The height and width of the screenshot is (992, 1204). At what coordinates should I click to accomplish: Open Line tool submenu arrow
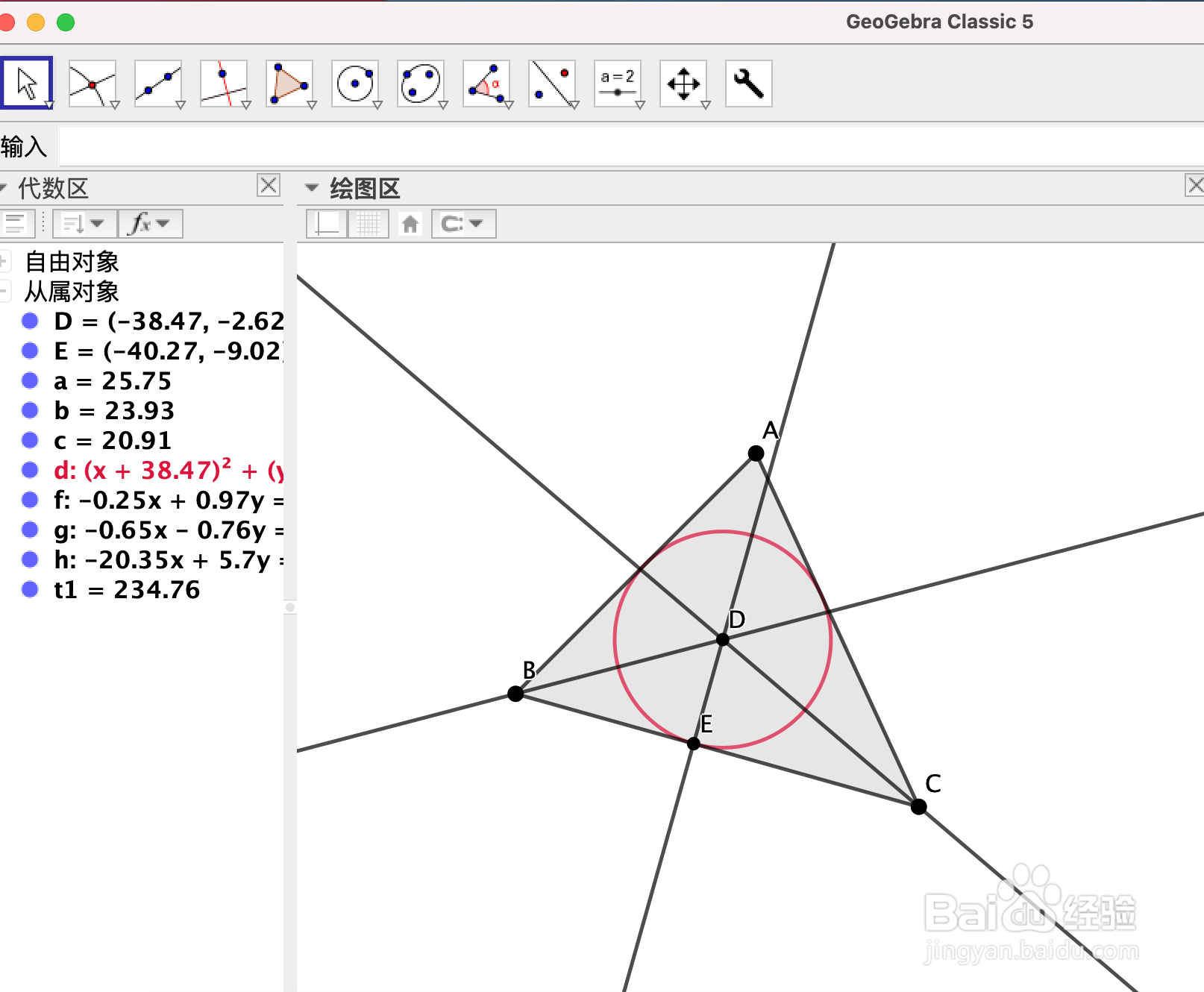click(181, 105)
